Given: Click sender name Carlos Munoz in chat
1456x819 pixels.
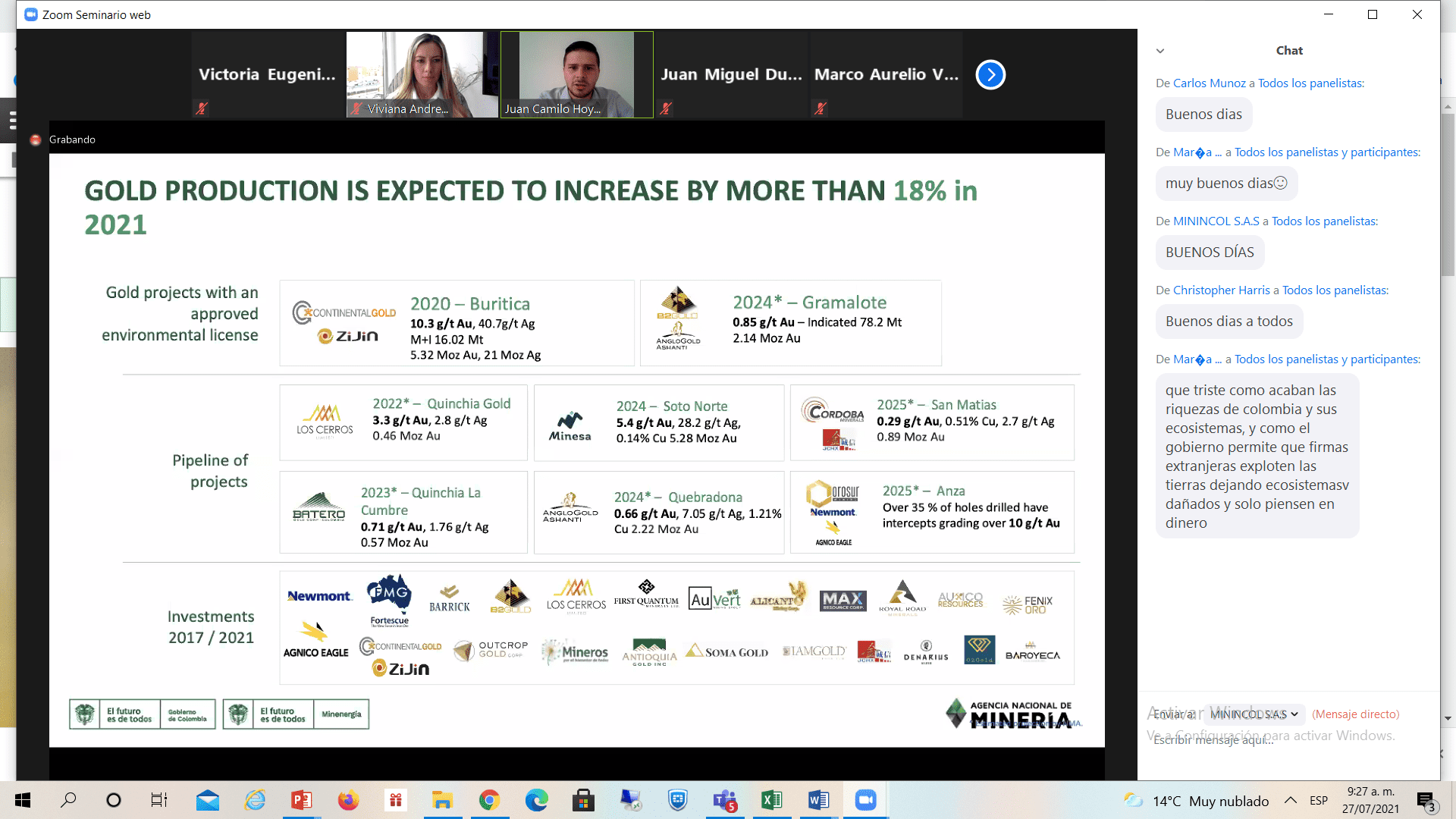Looking at the screenshot, I should point(1209,83).
